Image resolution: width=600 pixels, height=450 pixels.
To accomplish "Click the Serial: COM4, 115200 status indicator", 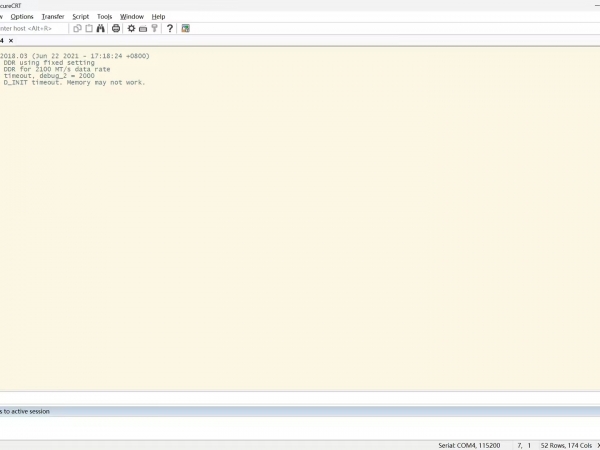I will 470,445.
